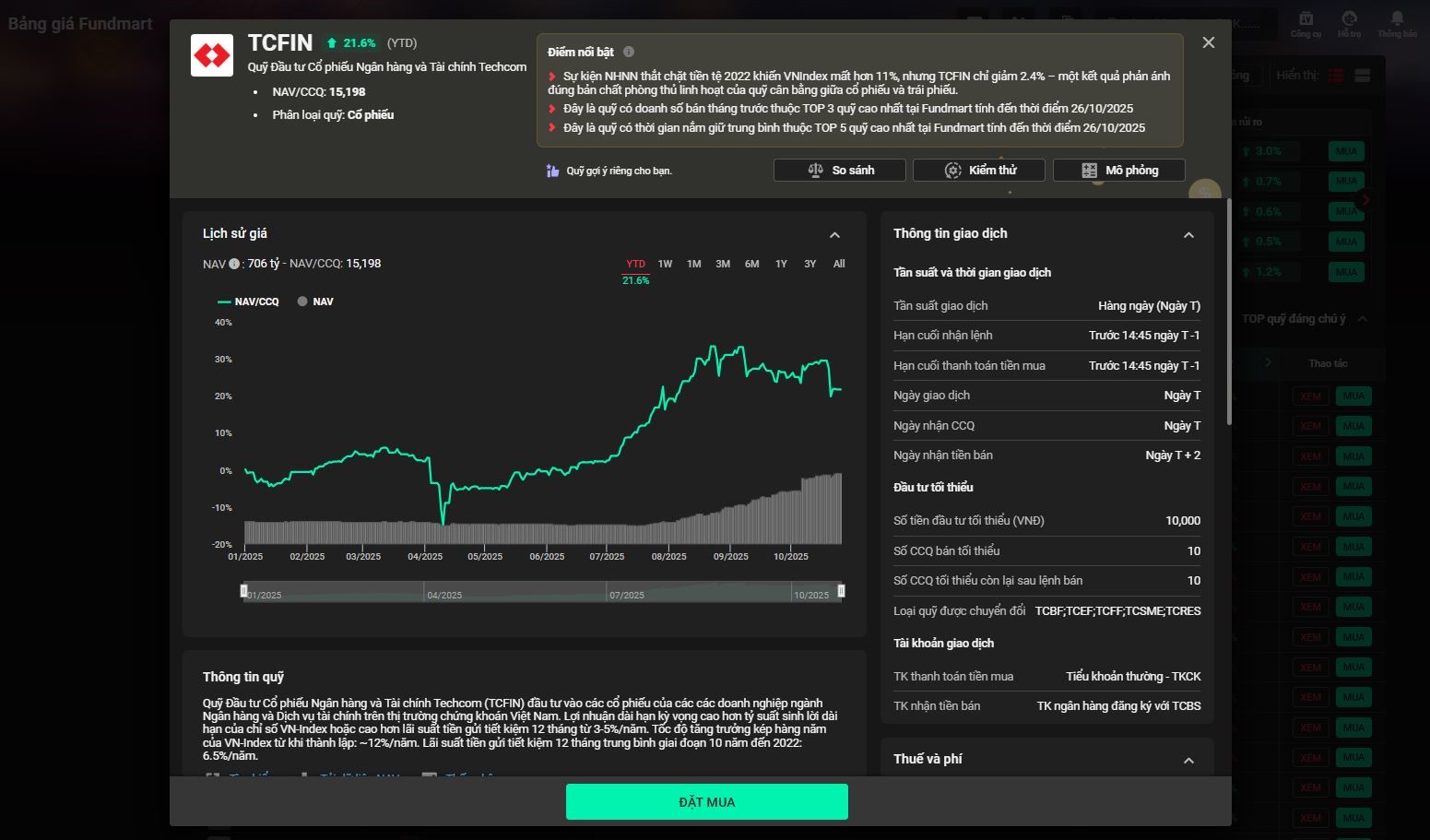Click the Mô phỏng simulation button

(1118, 171)
